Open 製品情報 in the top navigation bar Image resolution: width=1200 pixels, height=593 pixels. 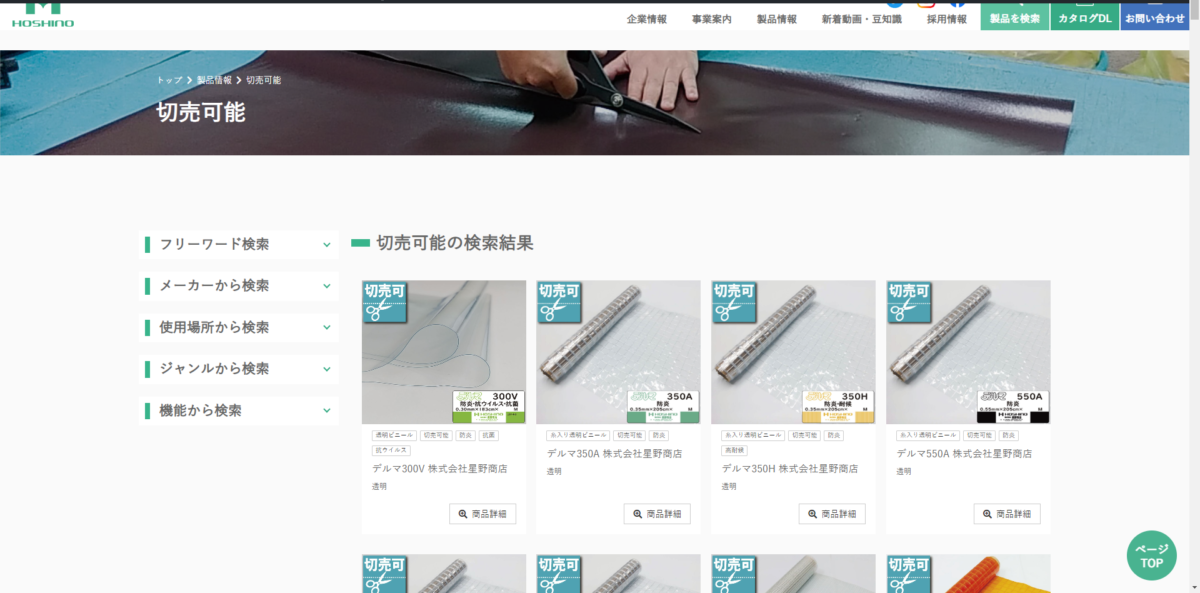point(777,19)
